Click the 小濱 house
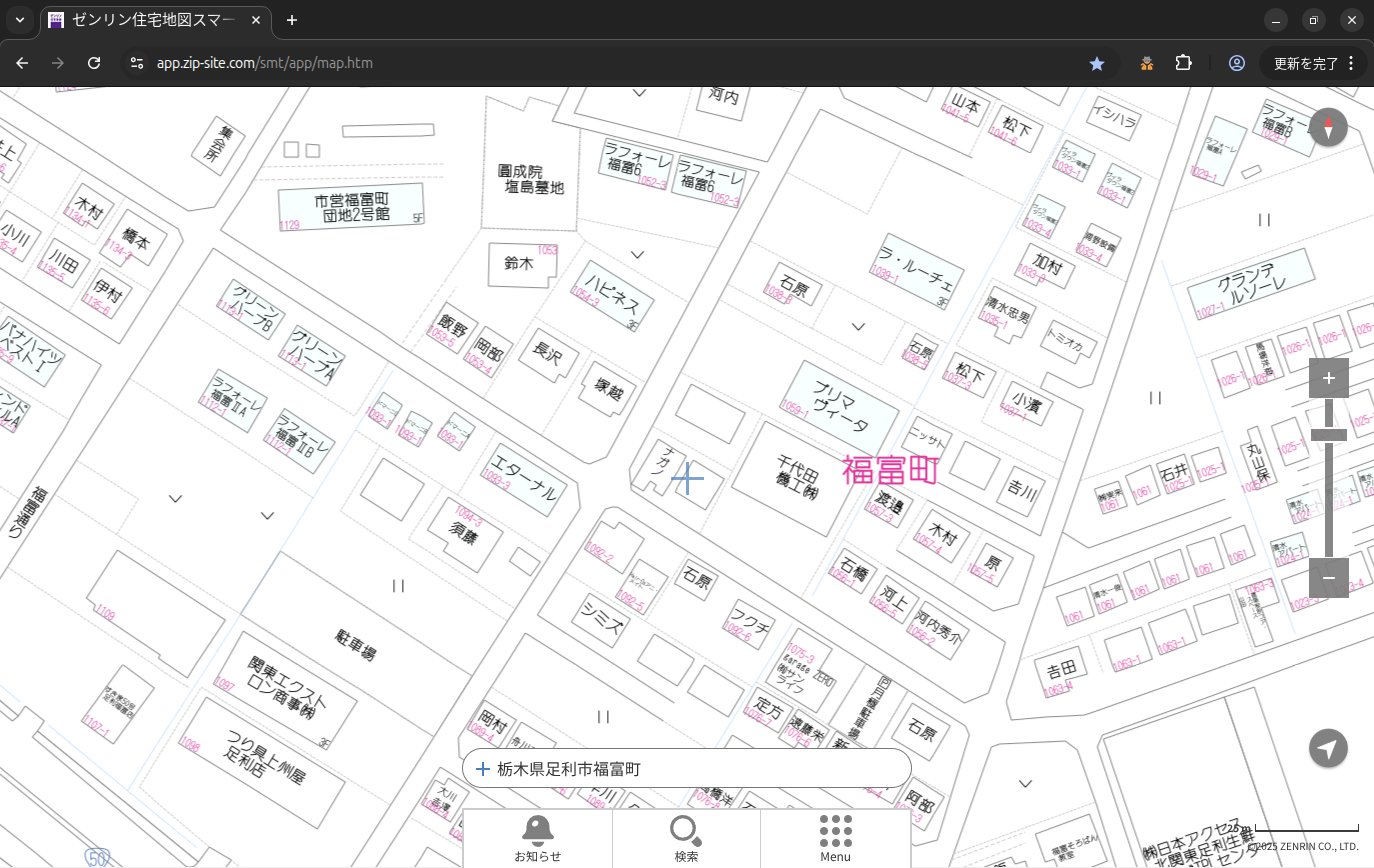The height and width of the screenshot is (868, 1374). [x=1025, y=402]
